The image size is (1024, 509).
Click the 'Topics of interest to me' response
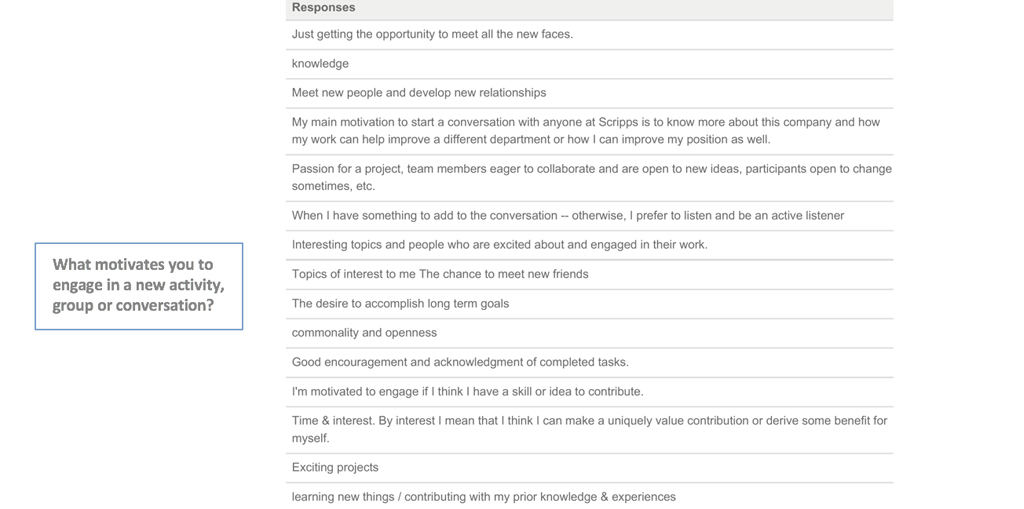click(x=440, y=274)
